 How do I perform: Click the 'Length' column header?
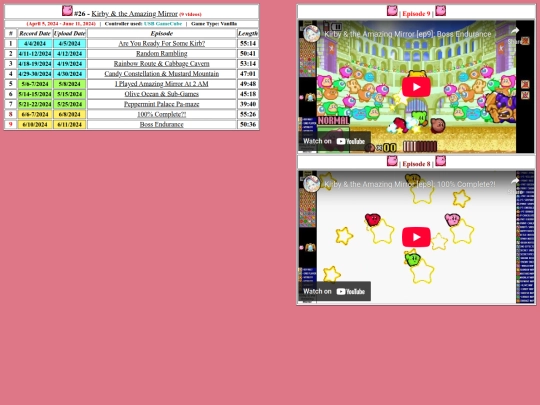(x=248, y=33)
